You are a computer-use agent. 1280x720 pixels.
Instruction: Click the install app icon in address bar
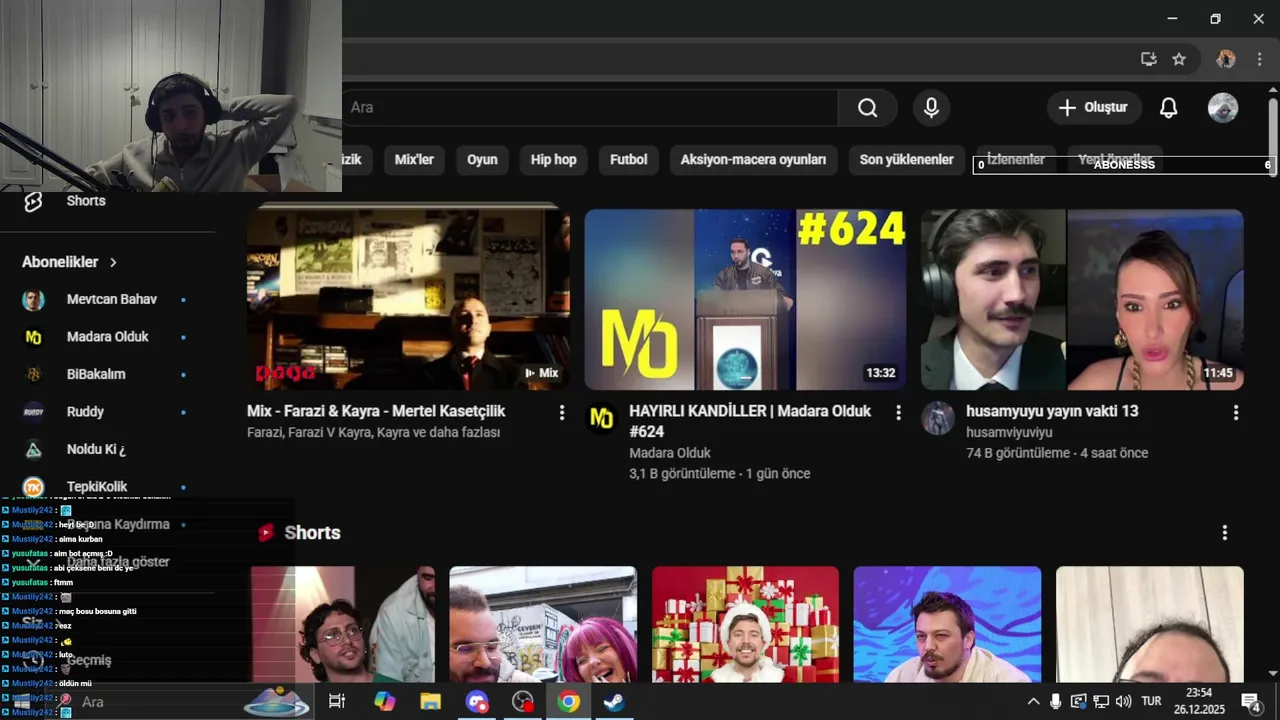point(1149,59)
